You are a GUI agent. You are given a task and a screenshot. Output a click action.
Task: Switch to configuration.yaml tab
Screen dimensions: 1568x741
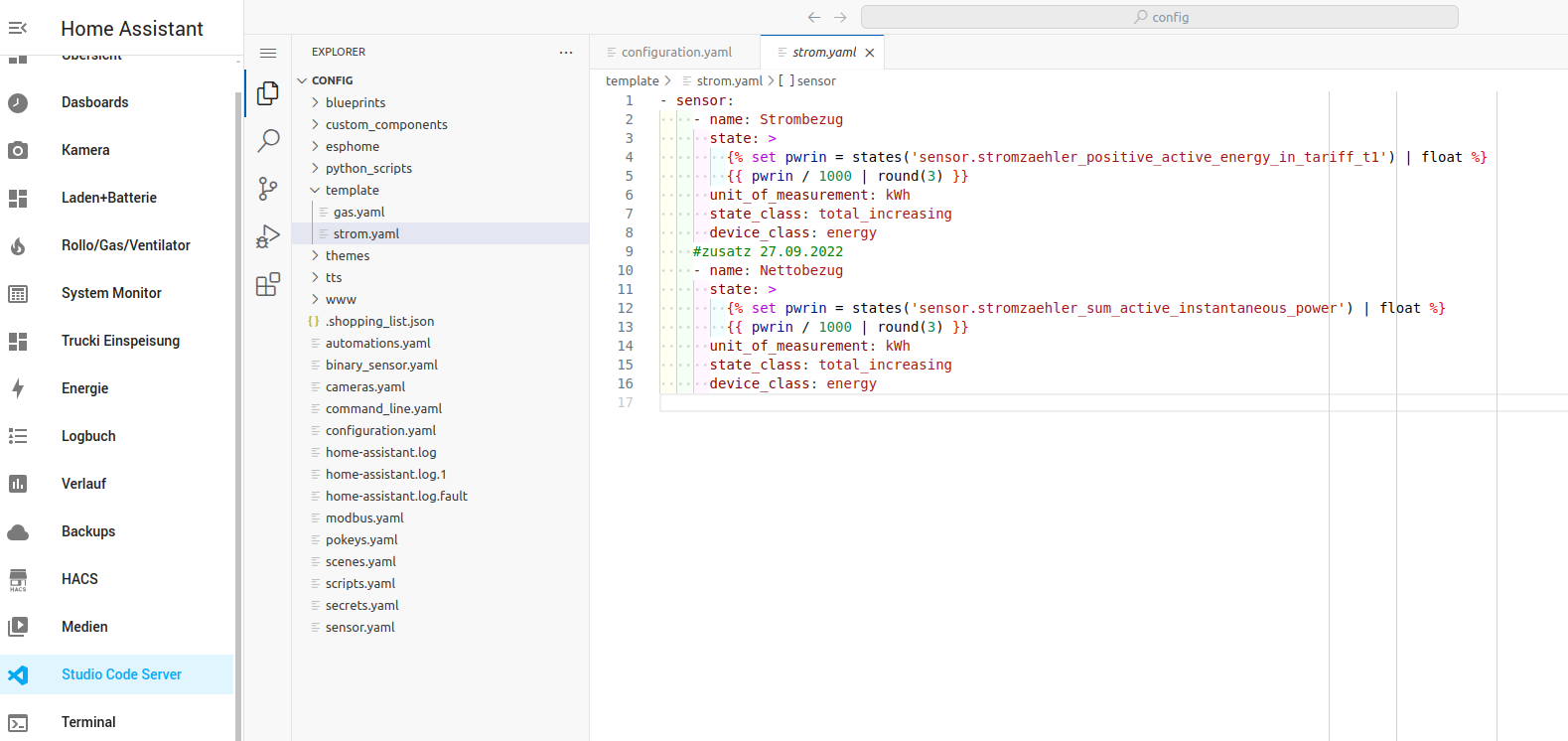675,52
